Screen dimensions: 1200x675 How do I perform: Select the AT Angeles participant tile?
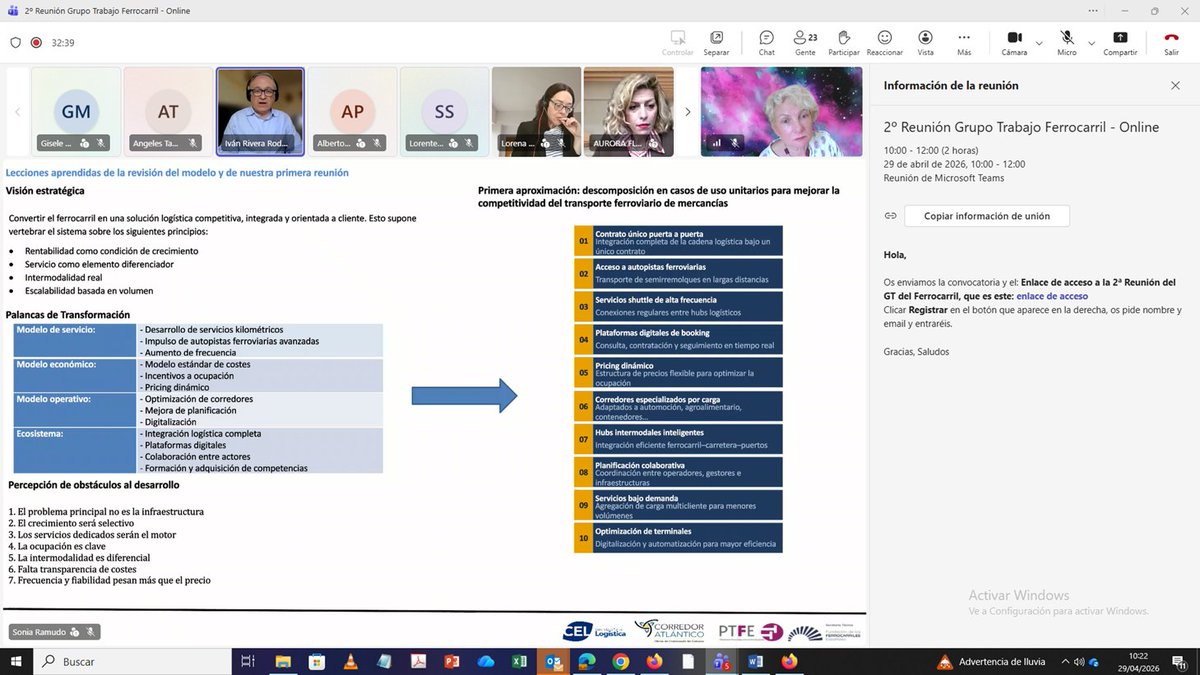pyautogui.click(x=168, y=112)
